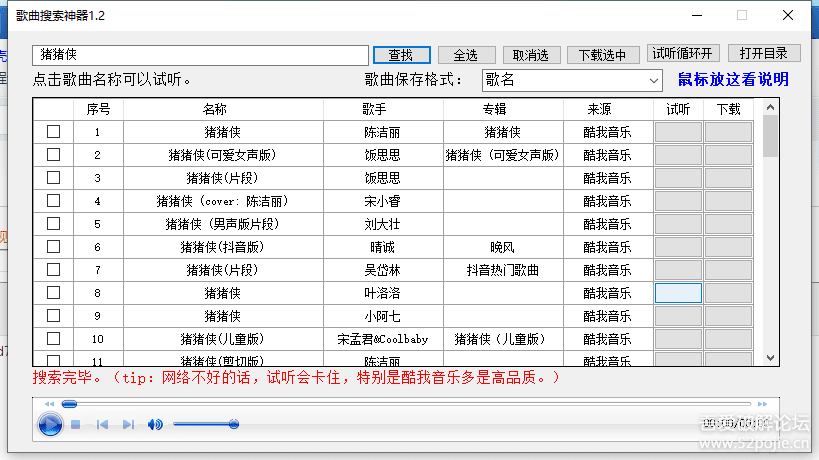Click the next track button
This screenshot has width=819, height=460.
click(x=128, y=425)
